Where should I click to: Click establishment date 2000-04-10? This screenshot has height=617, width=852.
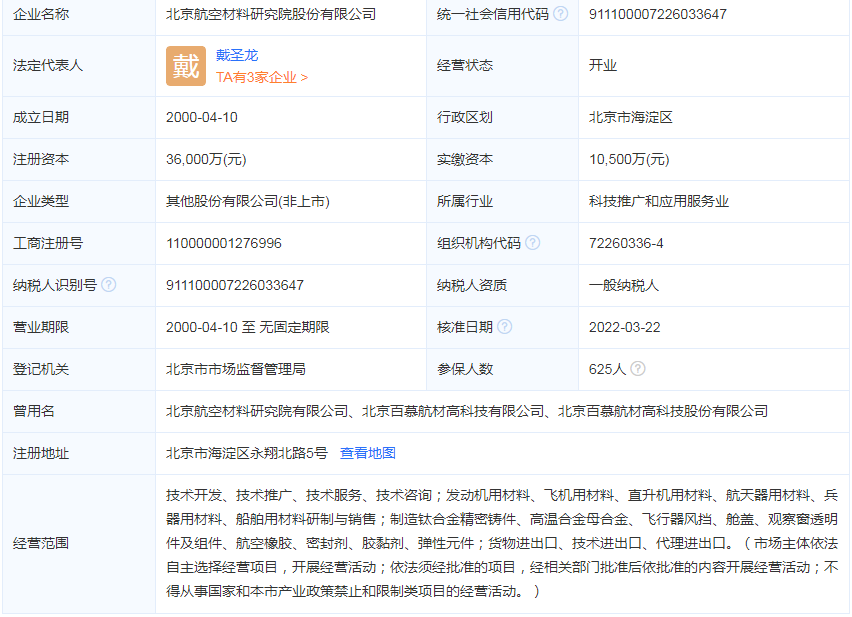(x=202, y=117)
